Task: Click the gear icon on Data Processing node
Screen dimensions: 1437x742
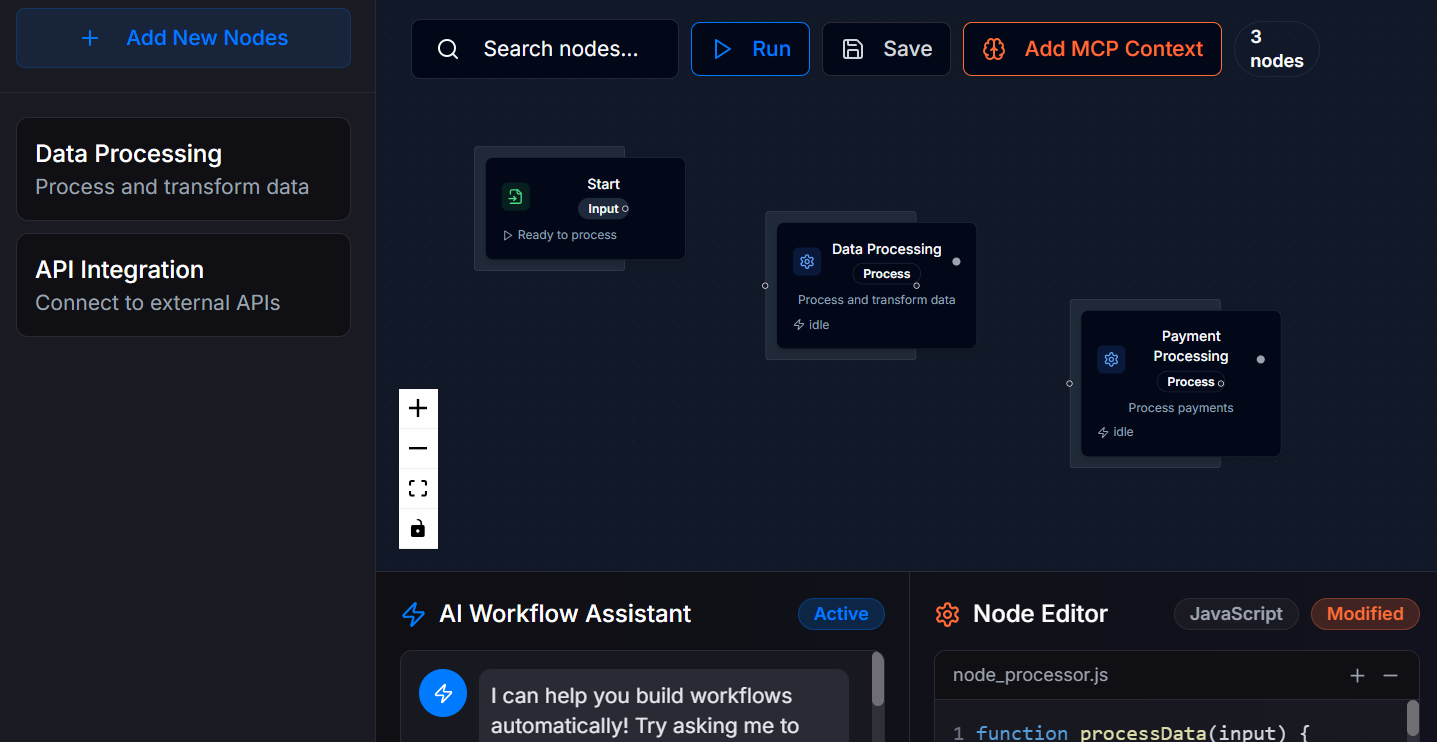Action: [807, 261]
